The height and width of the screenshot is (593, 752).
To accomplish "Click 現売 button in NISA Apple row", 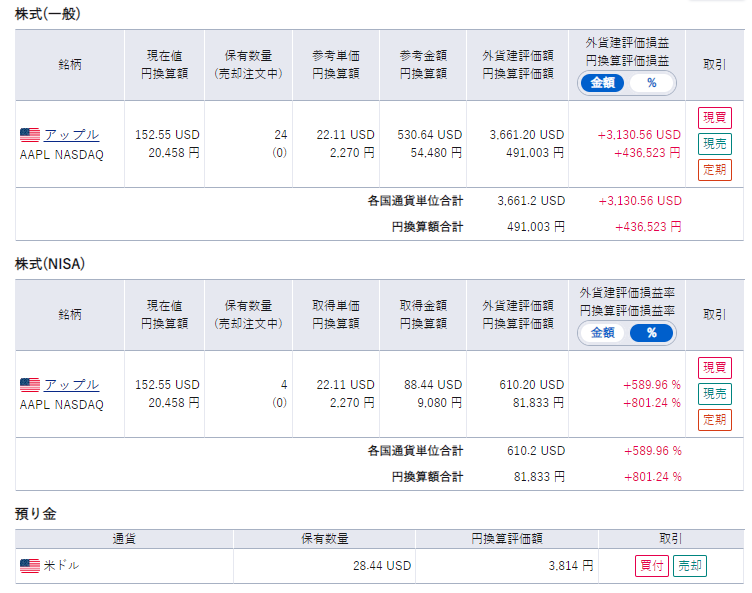I will 715,393.
